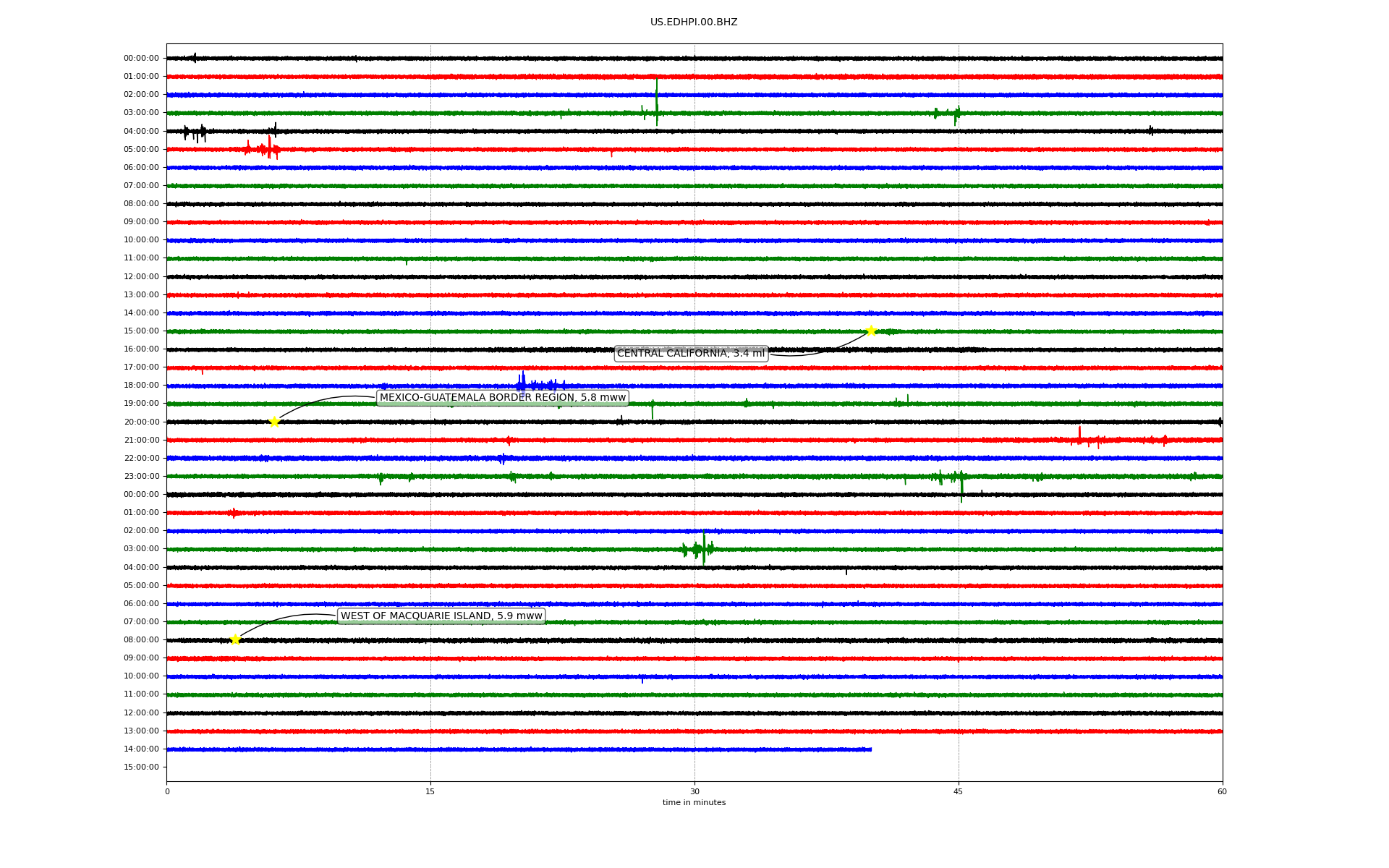Click the large green spike on 03:00:00 trace
The width and height of the screenshot is (1389, 868).
(656, 105)
